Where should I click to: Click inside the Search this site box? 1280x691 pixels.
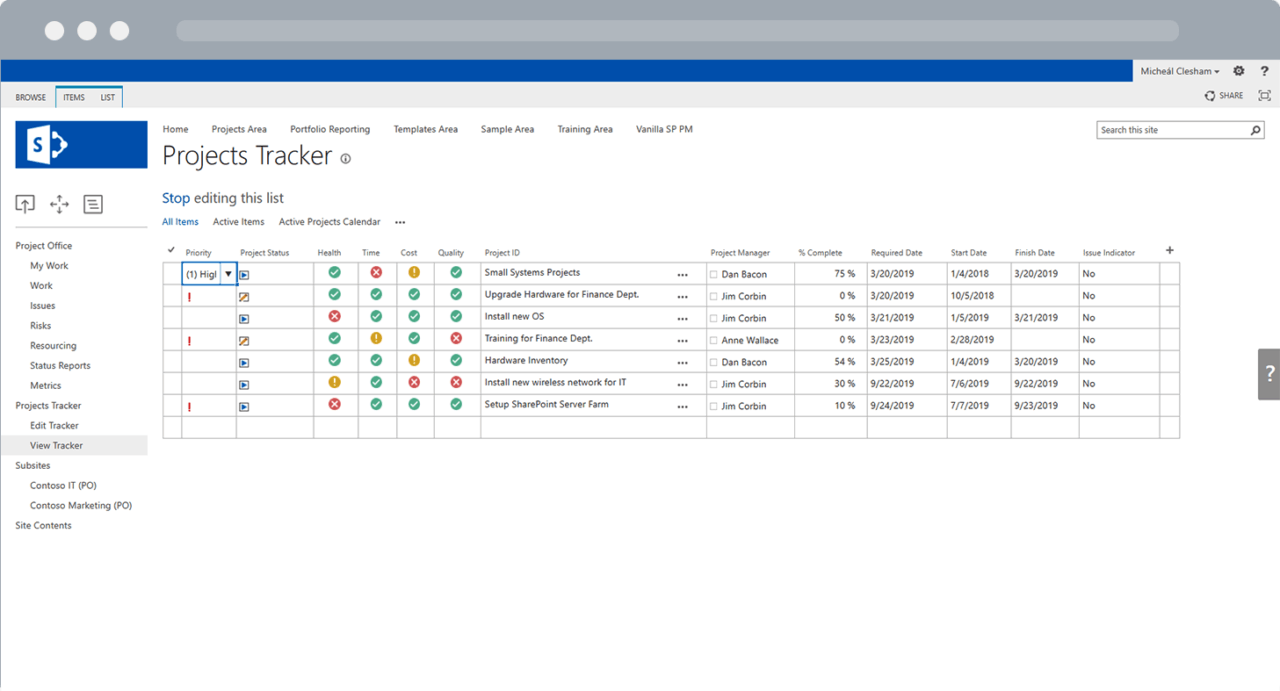[1170, 129]
